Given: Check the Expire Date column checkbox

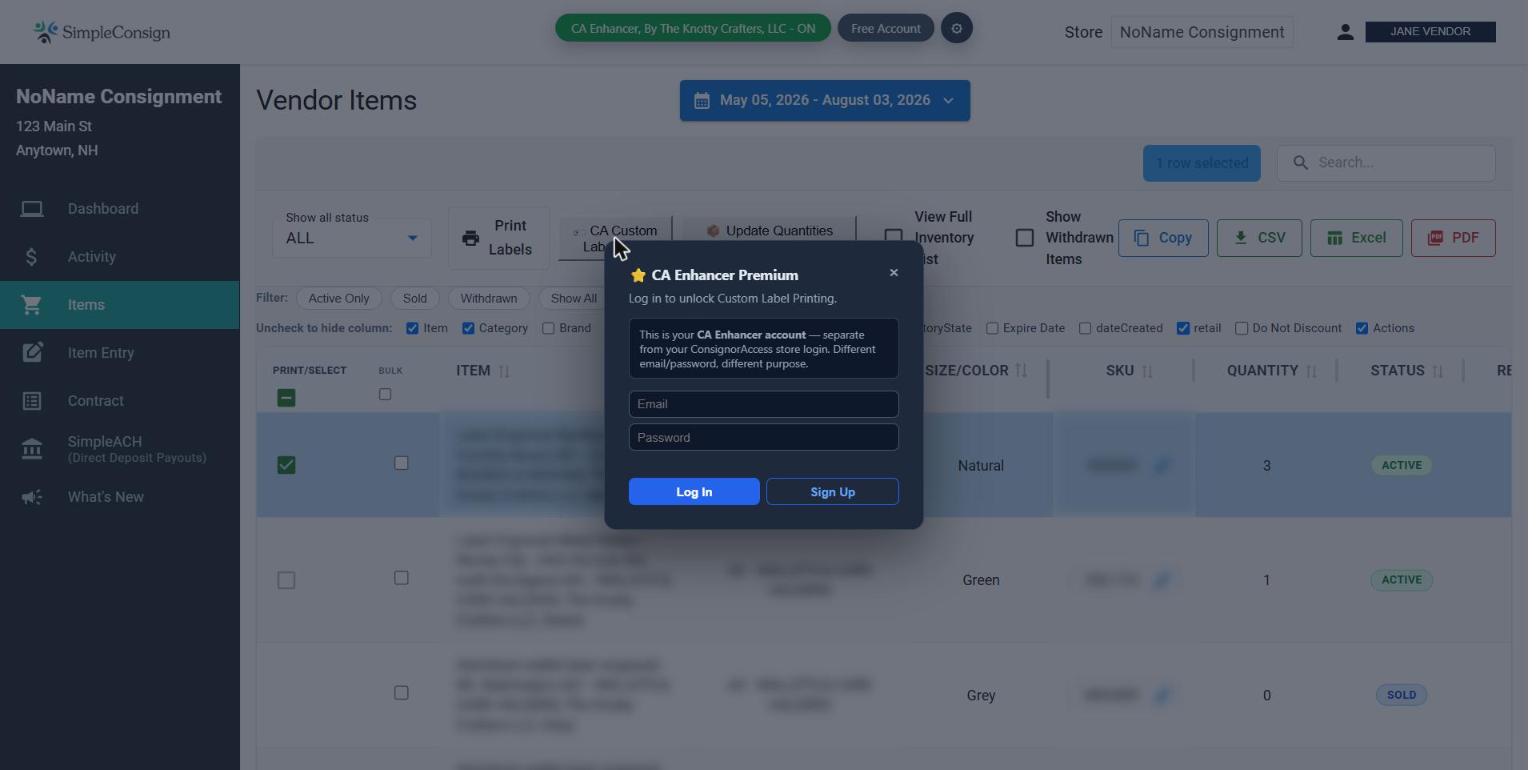Looking at the screenshot, I should (x=992, y=328).
